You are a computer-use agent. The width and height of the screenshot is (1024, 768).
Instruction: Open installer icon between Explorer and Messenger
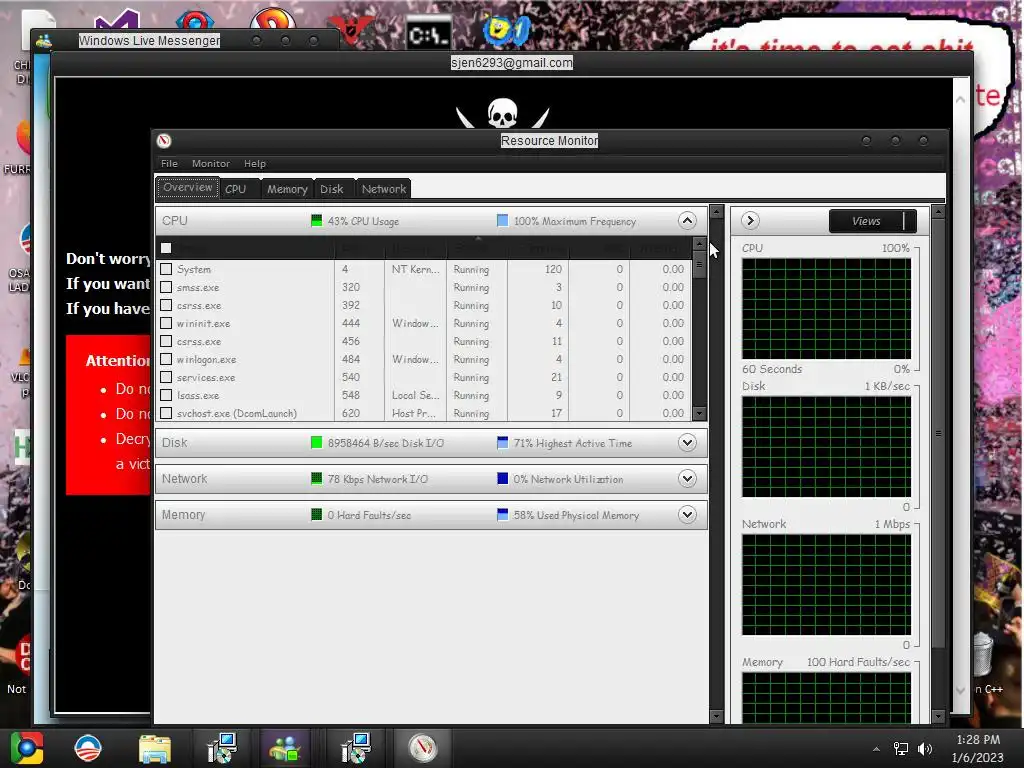pos(222,748)
